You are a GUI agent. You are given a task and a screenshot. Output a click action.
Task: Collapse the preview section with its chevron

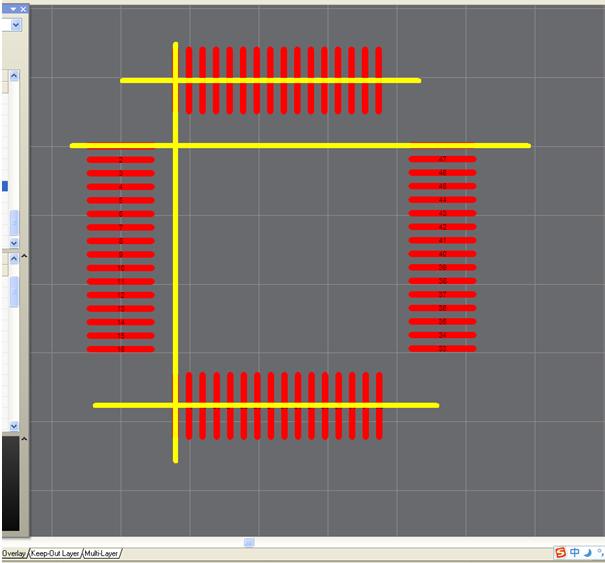24,439
